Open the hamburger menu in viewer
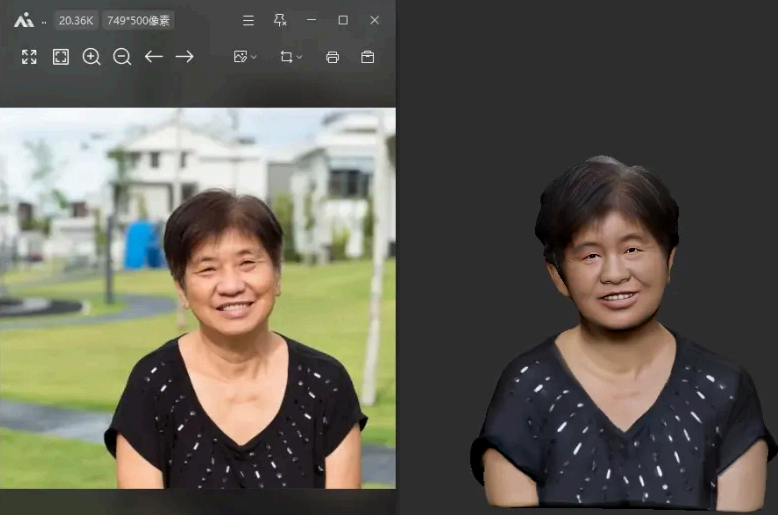This screenshot has height=515, width=778. 248,20
